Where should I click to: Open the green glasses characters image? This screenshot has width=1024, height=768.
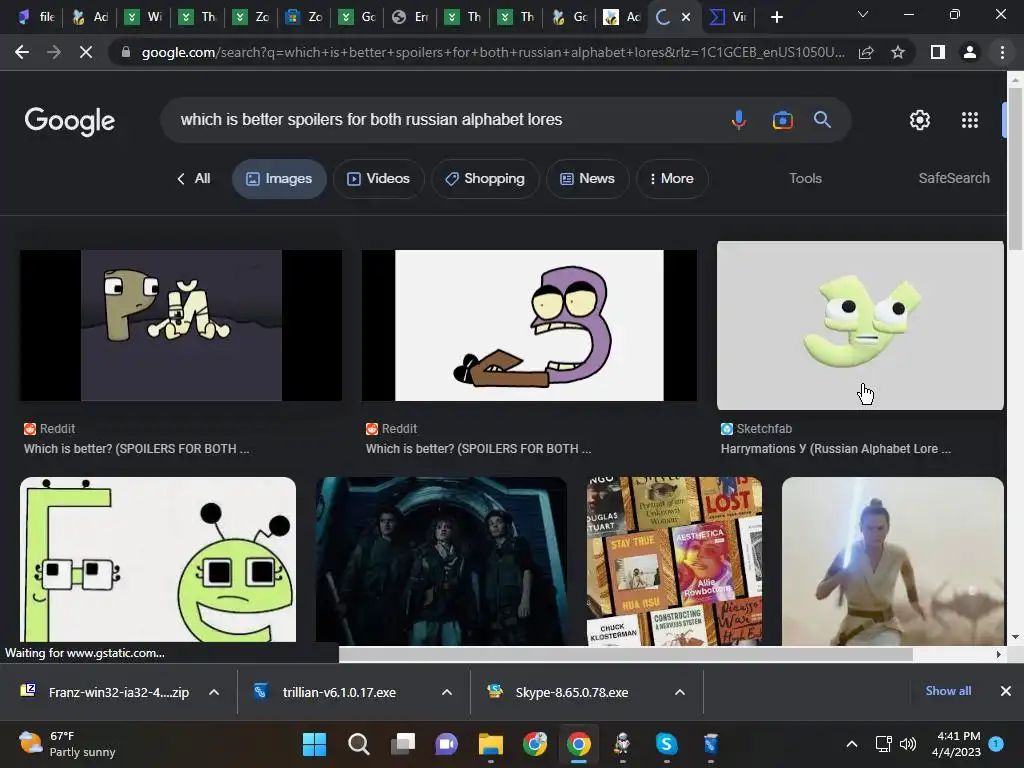[x=158, y=560]
